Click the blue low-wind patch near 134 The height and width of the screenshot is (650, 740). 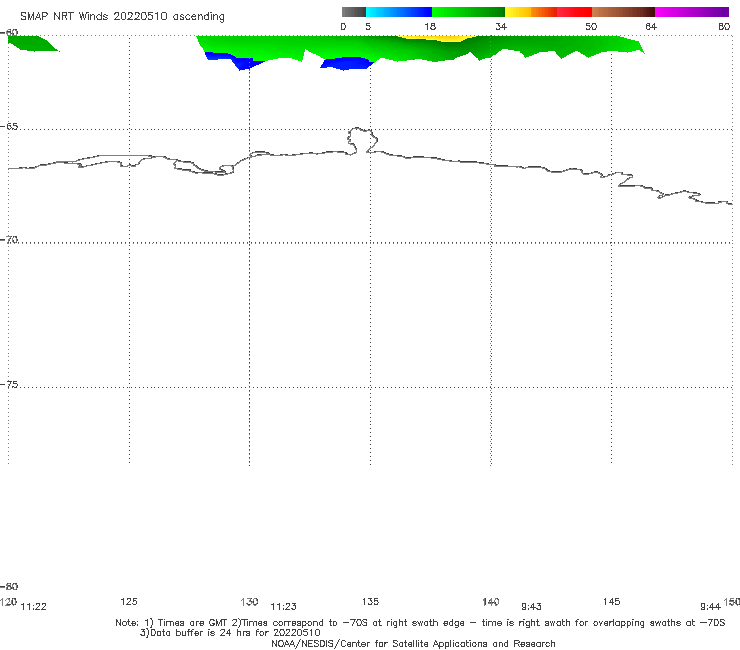[348, 63]
